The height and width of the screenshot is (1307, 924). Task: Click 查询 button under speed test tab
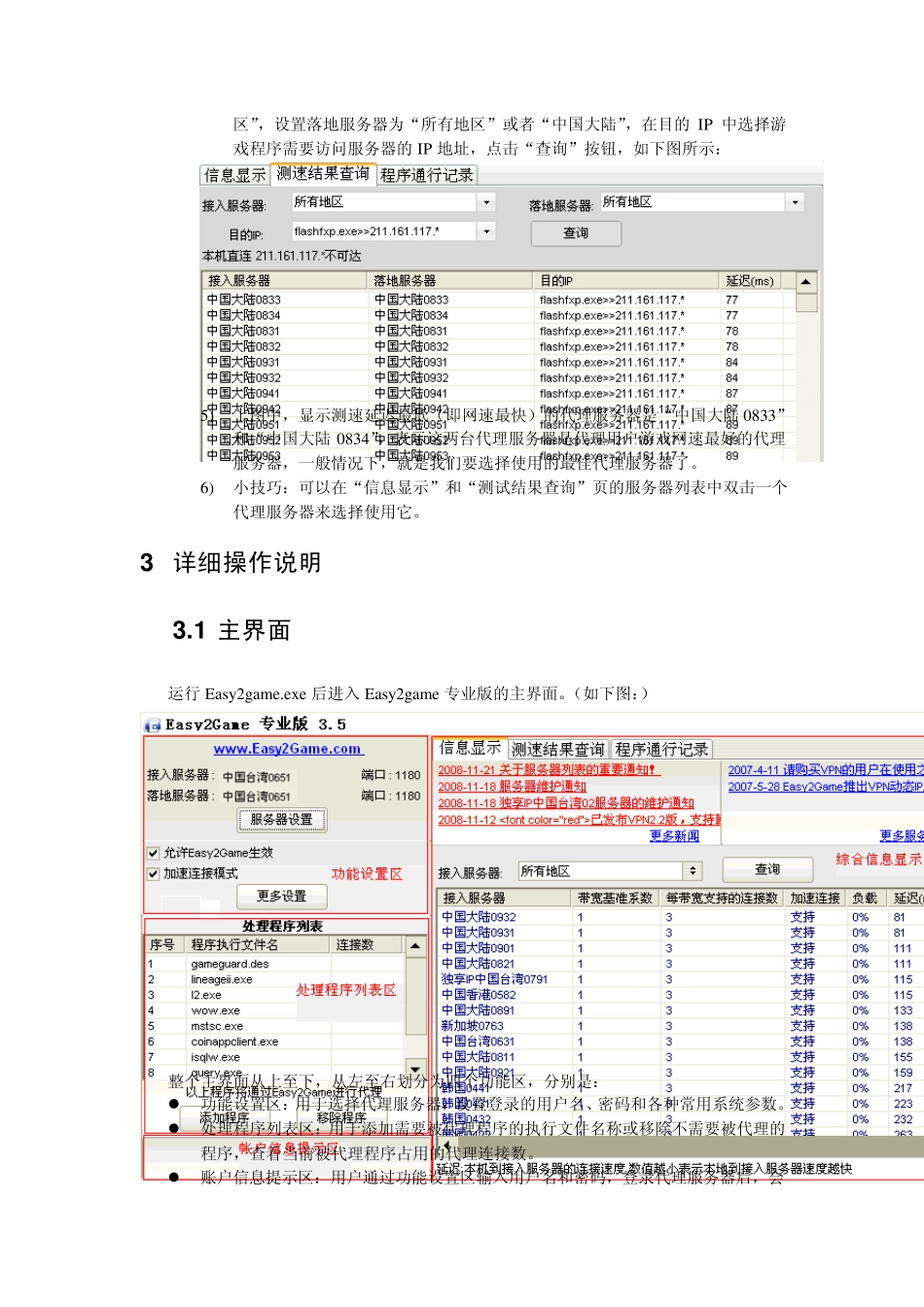coord(576,233)
